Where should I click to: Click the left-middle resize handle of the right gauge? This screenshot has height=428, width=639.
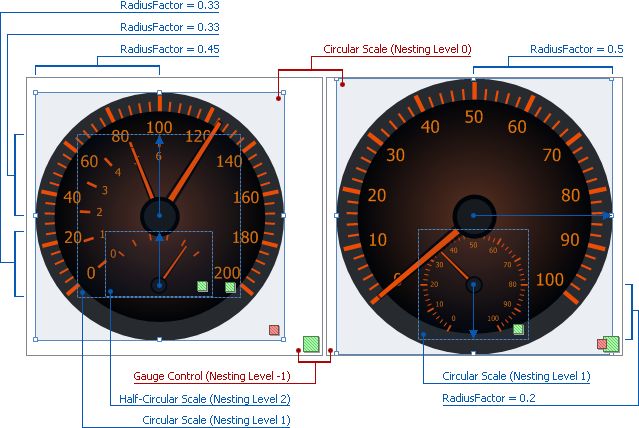click(x=337, y=215)
